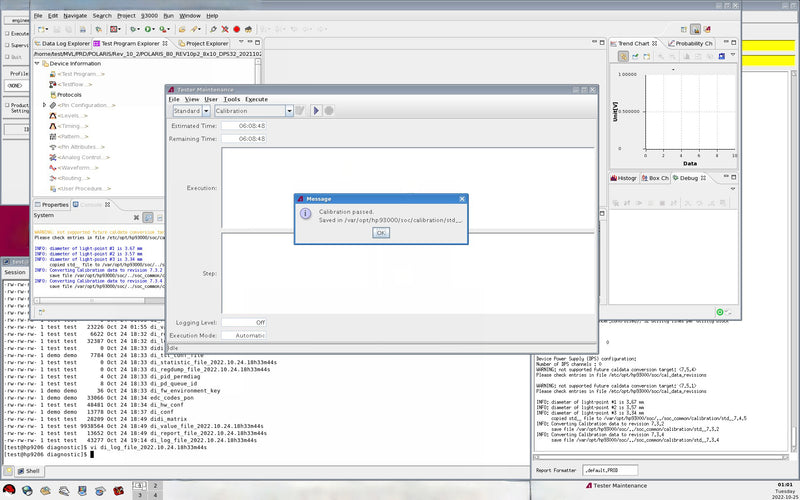The image size is (800, 500).
Task: Open the 93000 menu in main window
Action: (x=149, y=16)
